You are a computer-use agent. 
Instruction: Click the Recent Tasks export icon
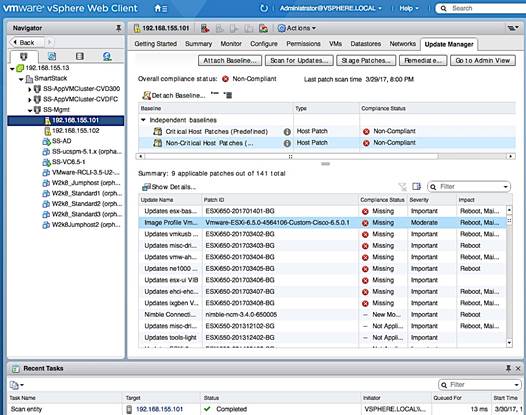tap(15, 385)
